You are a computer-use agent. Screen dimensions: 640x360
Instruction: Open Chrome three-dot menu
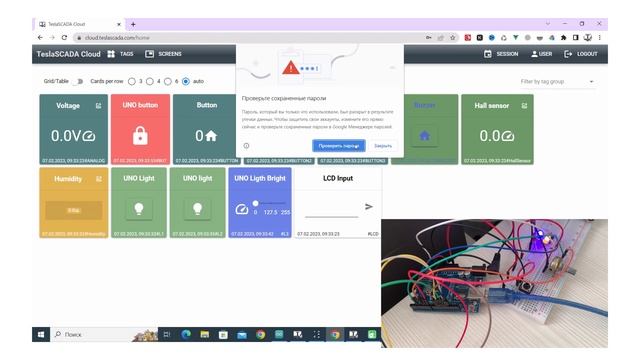click(x=599, y=38)
